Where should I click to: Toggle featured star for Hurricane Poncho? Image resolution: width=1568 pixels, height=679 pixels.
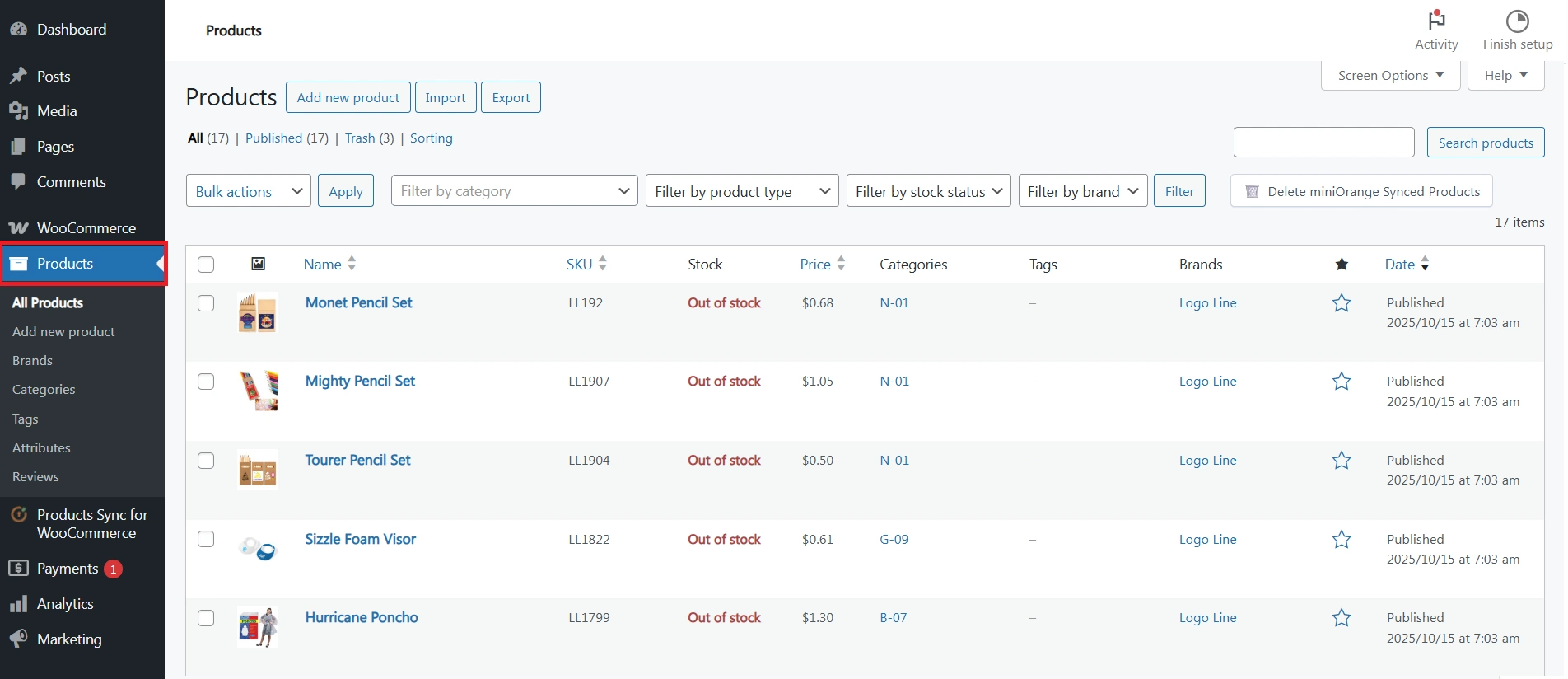pyautogui.click(x=1342, y=618)
